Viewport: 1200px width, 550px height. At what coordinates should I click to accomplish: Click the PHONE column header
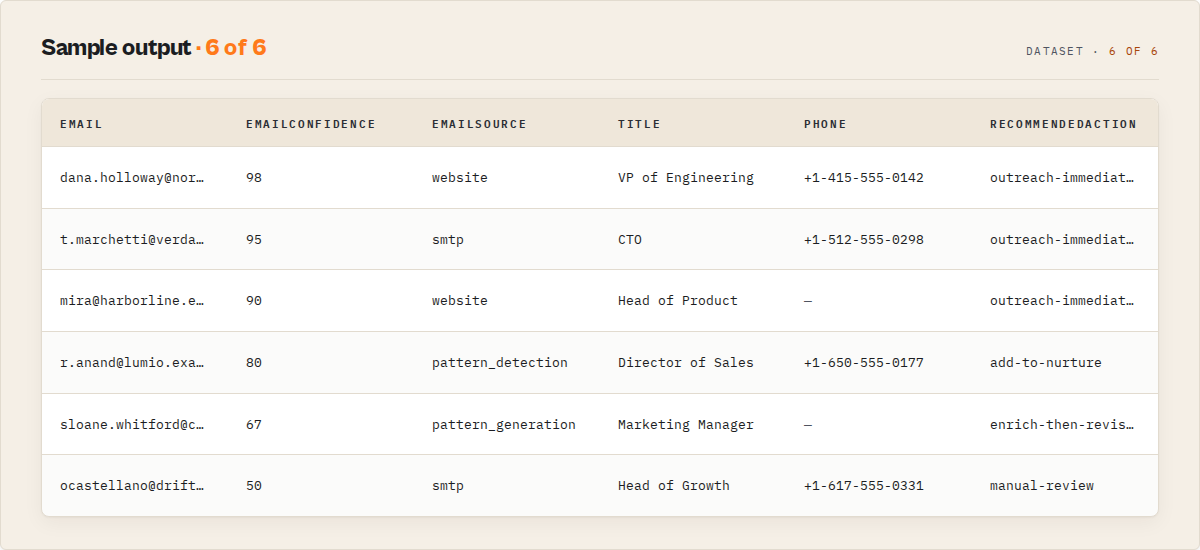pyautogui.click(x=825, y=124)
